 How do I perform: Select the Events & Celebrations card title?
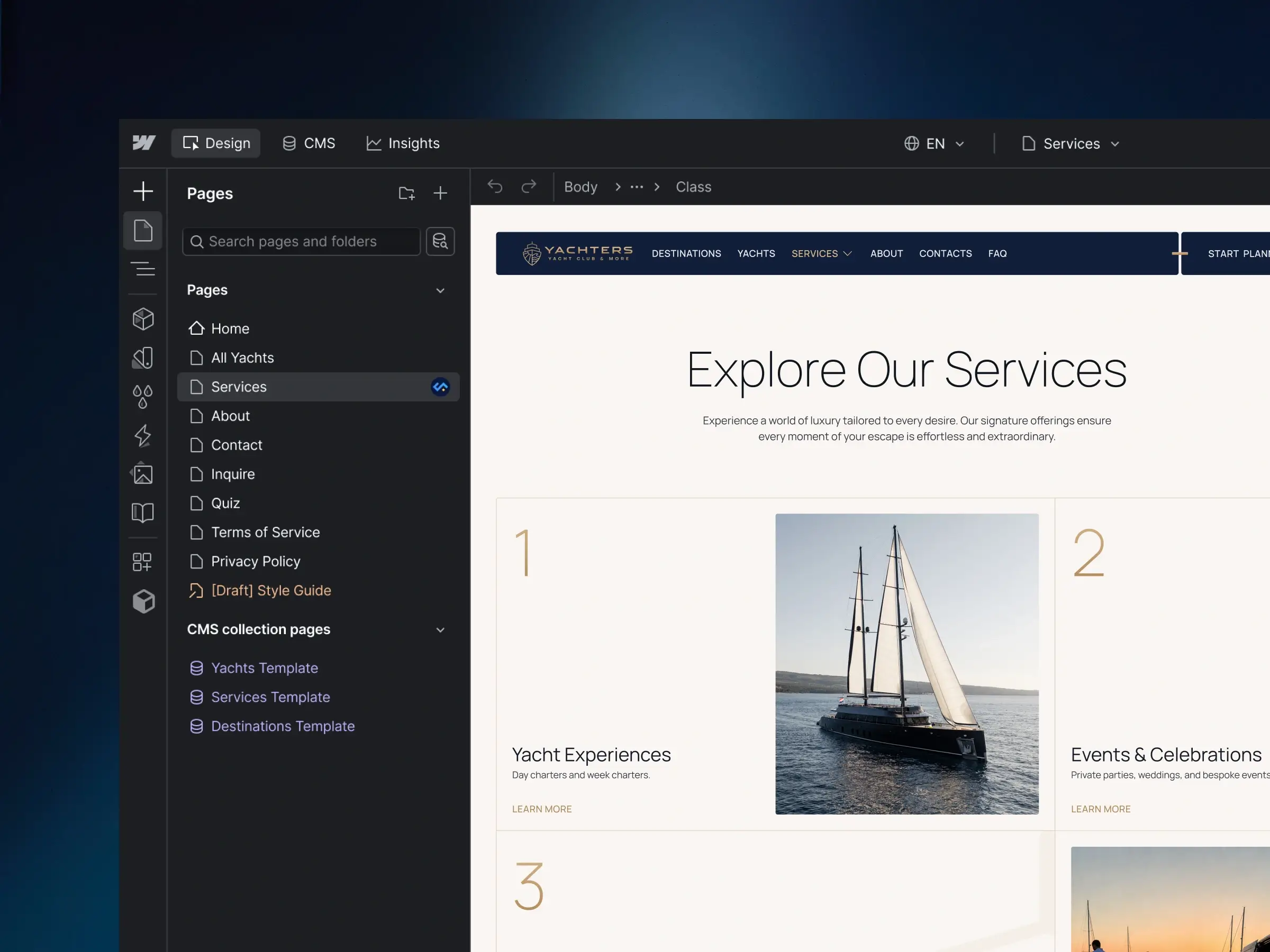pos(1166,755)
